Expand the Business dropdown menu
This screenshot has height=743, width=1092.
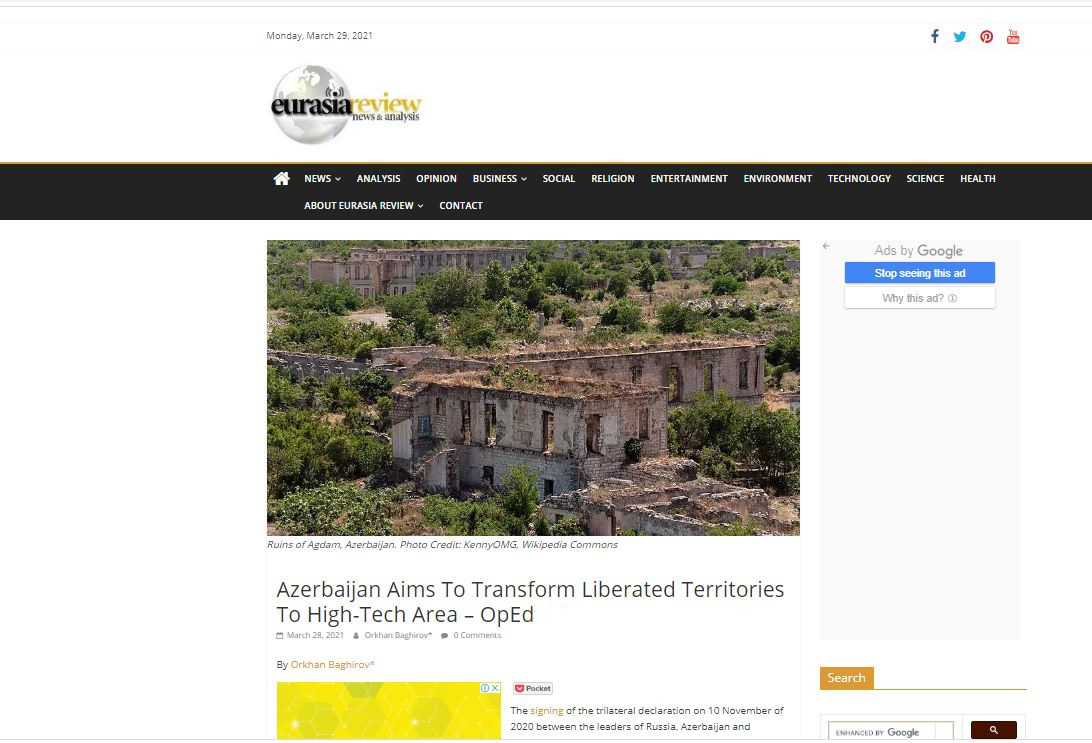coord(499,178)
